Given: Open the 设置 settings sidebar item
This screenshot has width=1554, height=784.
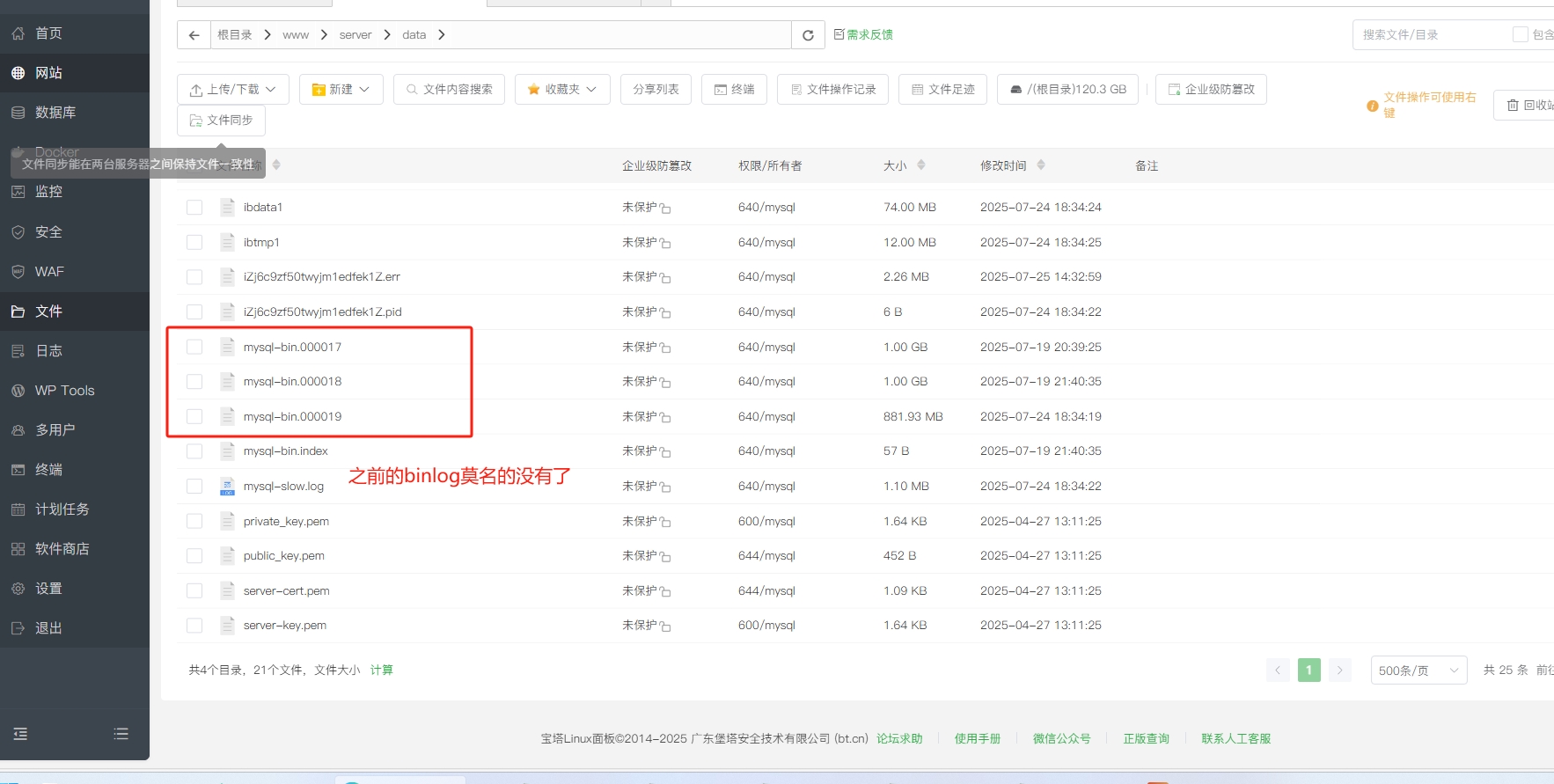Looking at the screenshot, I should 74,589.
